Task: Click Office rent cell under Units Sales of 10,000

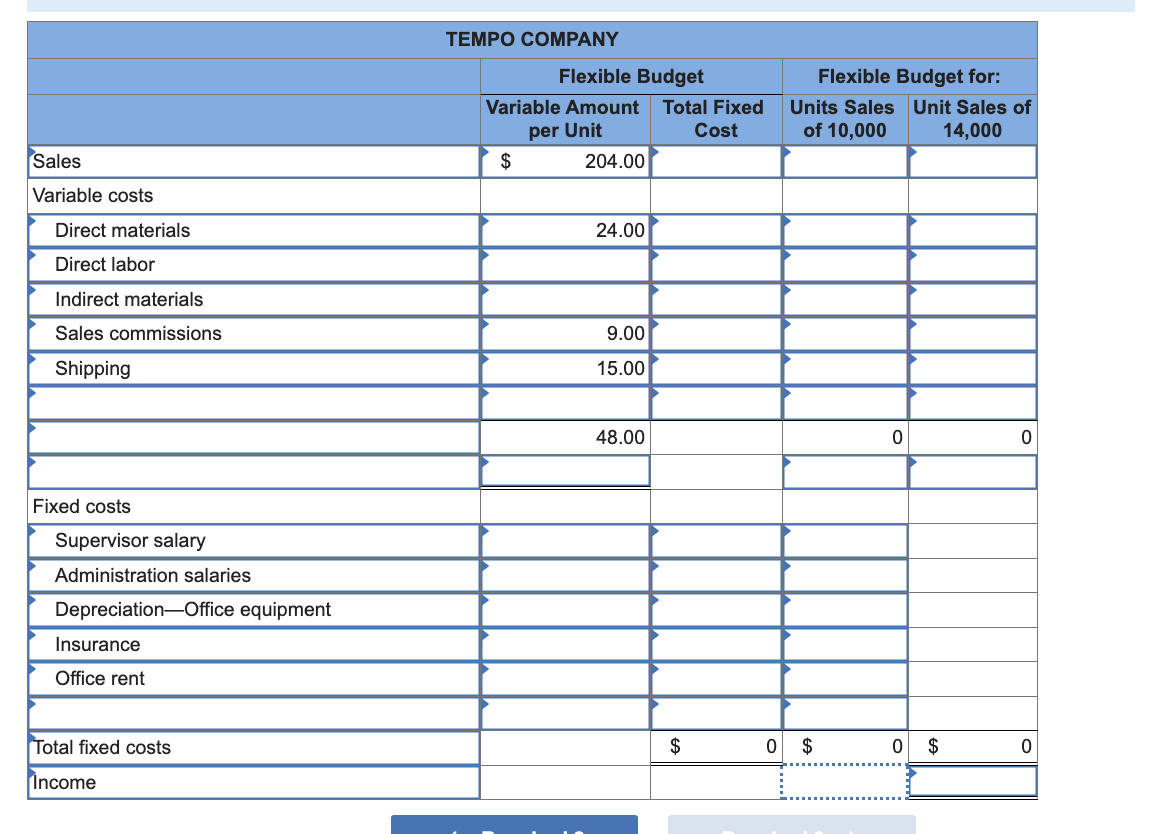Action: pos(845,679)
